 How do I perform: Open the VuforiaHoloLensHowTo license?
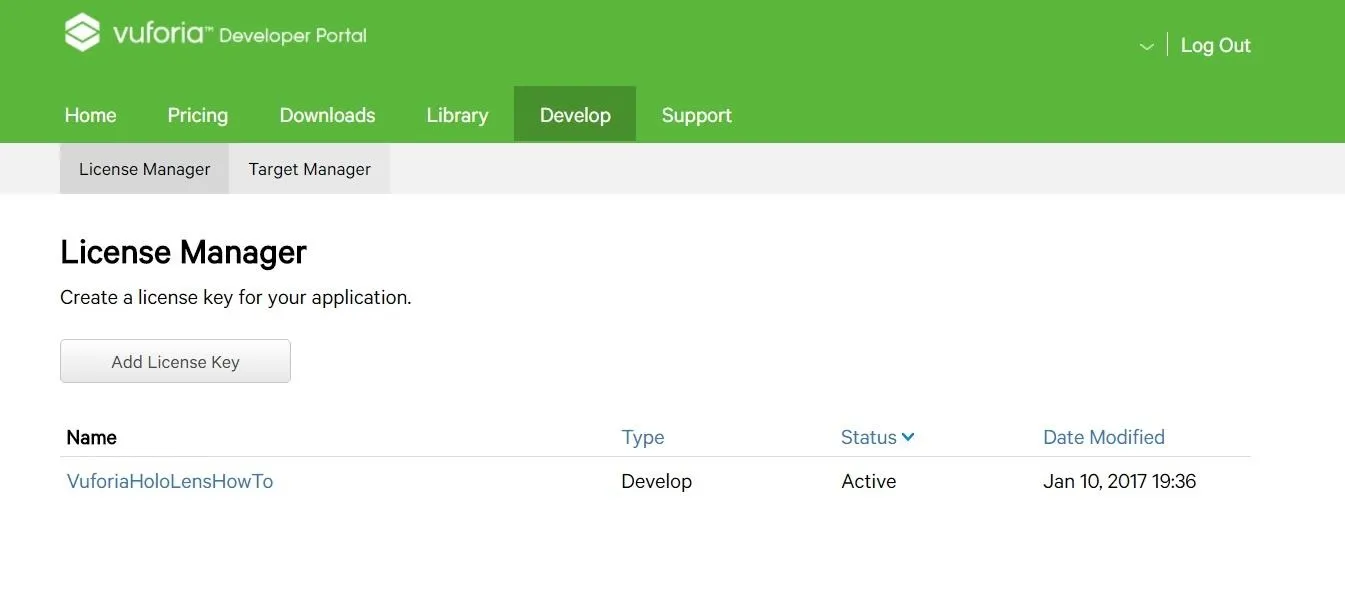pyautogui.click(x=170, y=481)
